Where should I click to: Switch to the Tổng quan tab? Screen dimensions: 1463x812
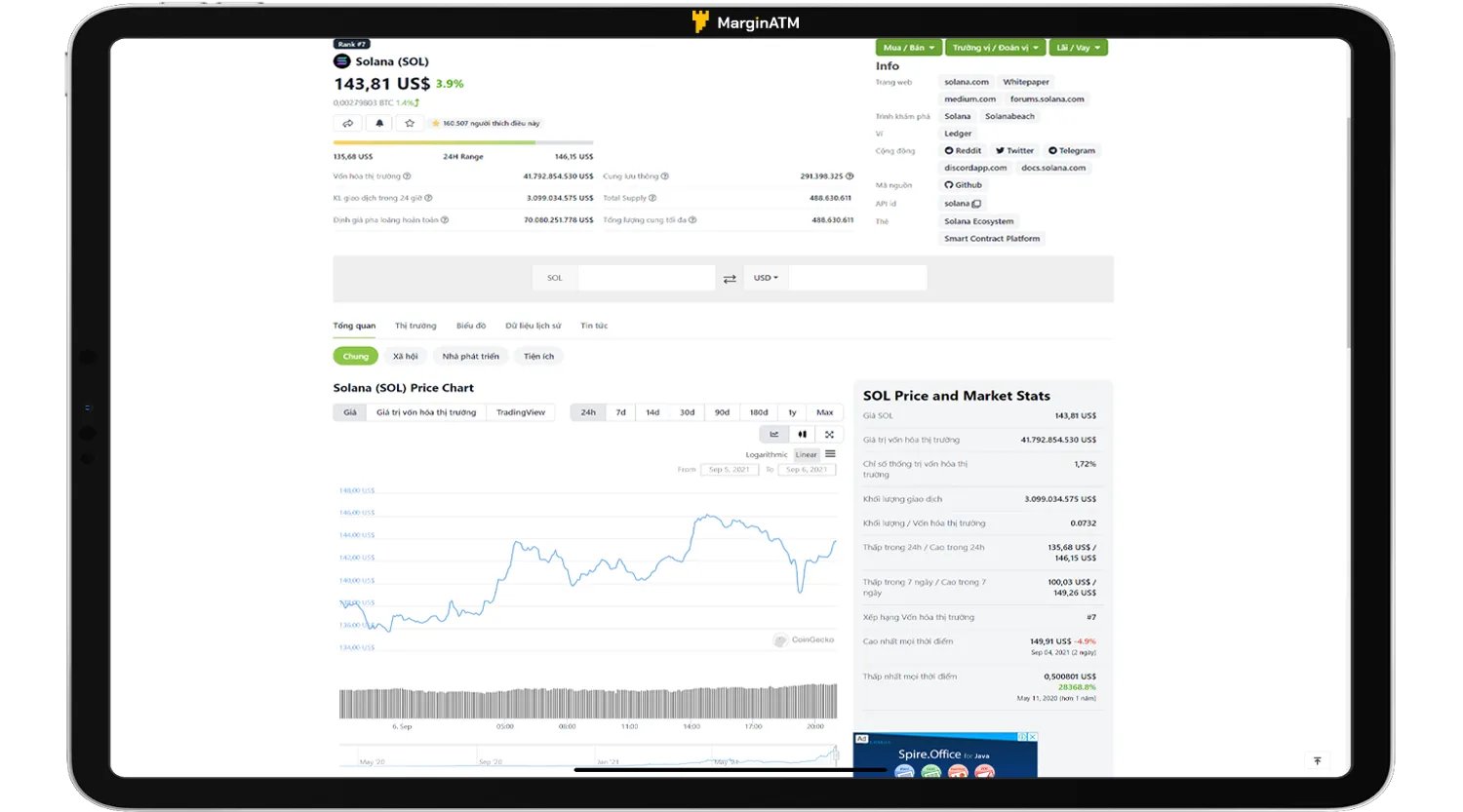click(x=354, y=326)
